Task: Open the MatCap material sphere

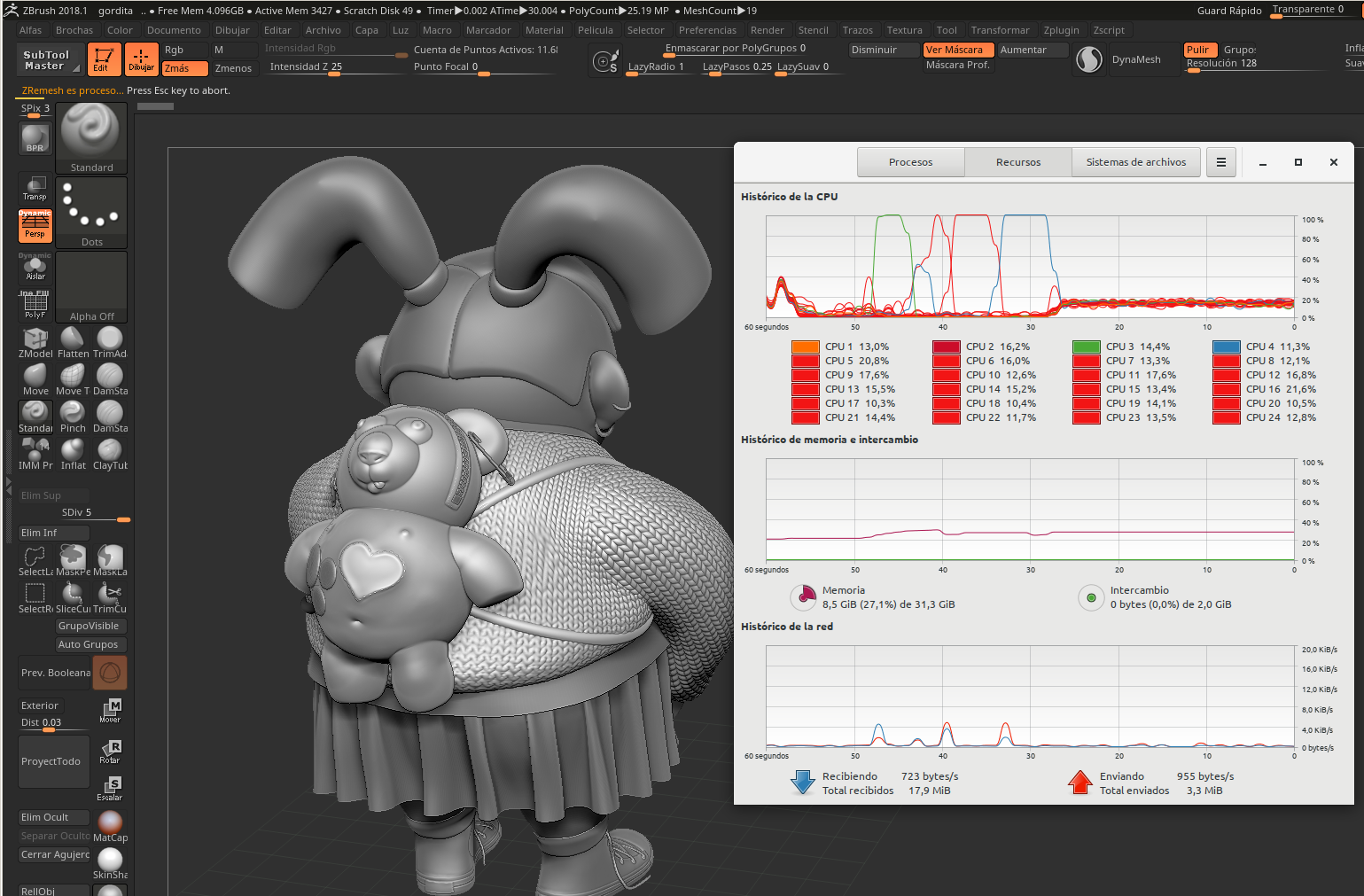Action: (110, 823)
